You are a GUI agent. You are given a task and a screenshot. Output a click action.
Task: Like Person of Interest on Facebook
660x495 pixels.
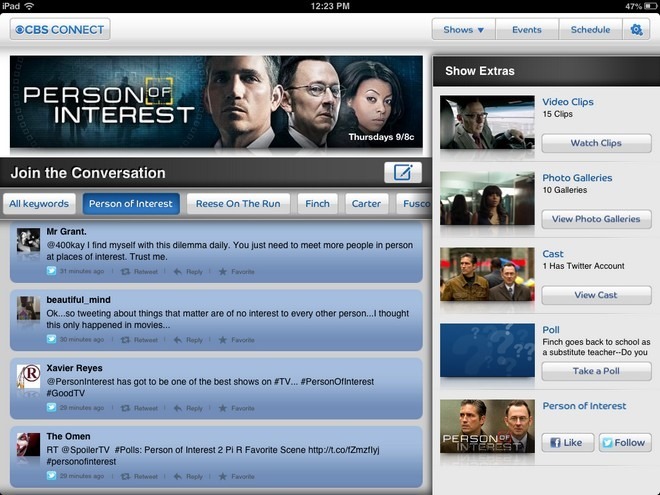point(567,442)
